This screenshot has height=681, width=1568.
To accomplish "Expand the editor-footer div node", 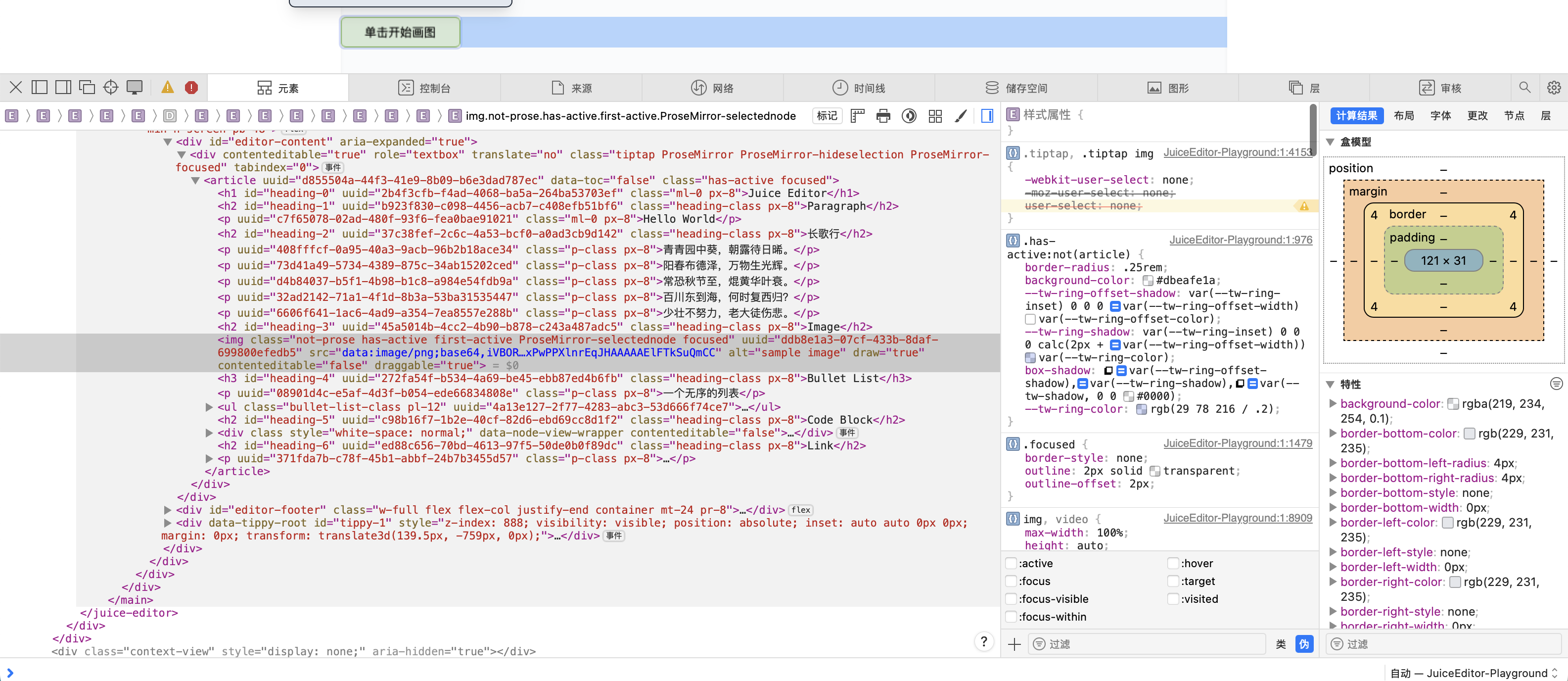I will pos(168,509).
